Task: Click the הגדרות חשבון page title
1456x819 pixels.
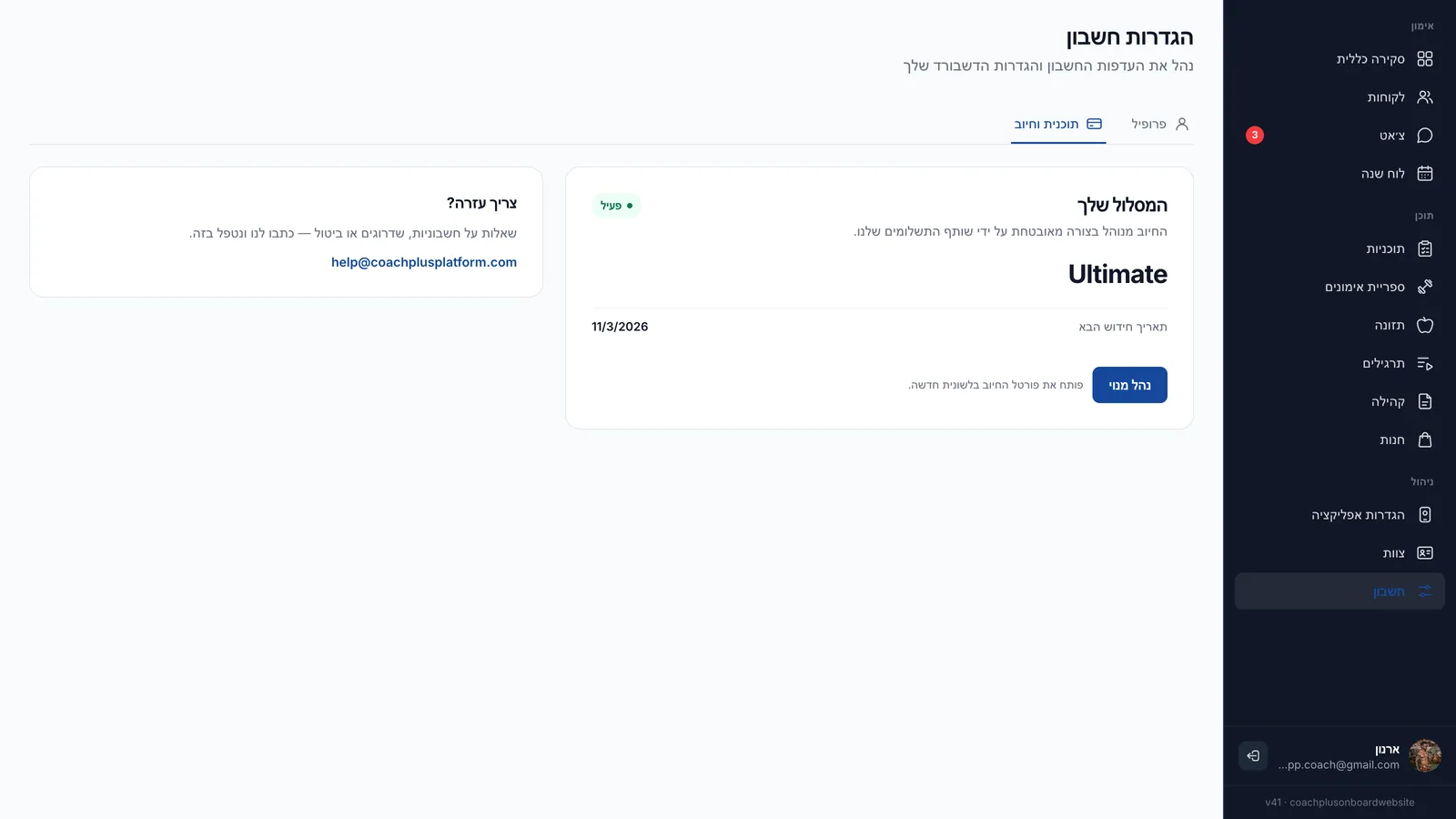Action: pyautogui.click(x=1129, y=37)
